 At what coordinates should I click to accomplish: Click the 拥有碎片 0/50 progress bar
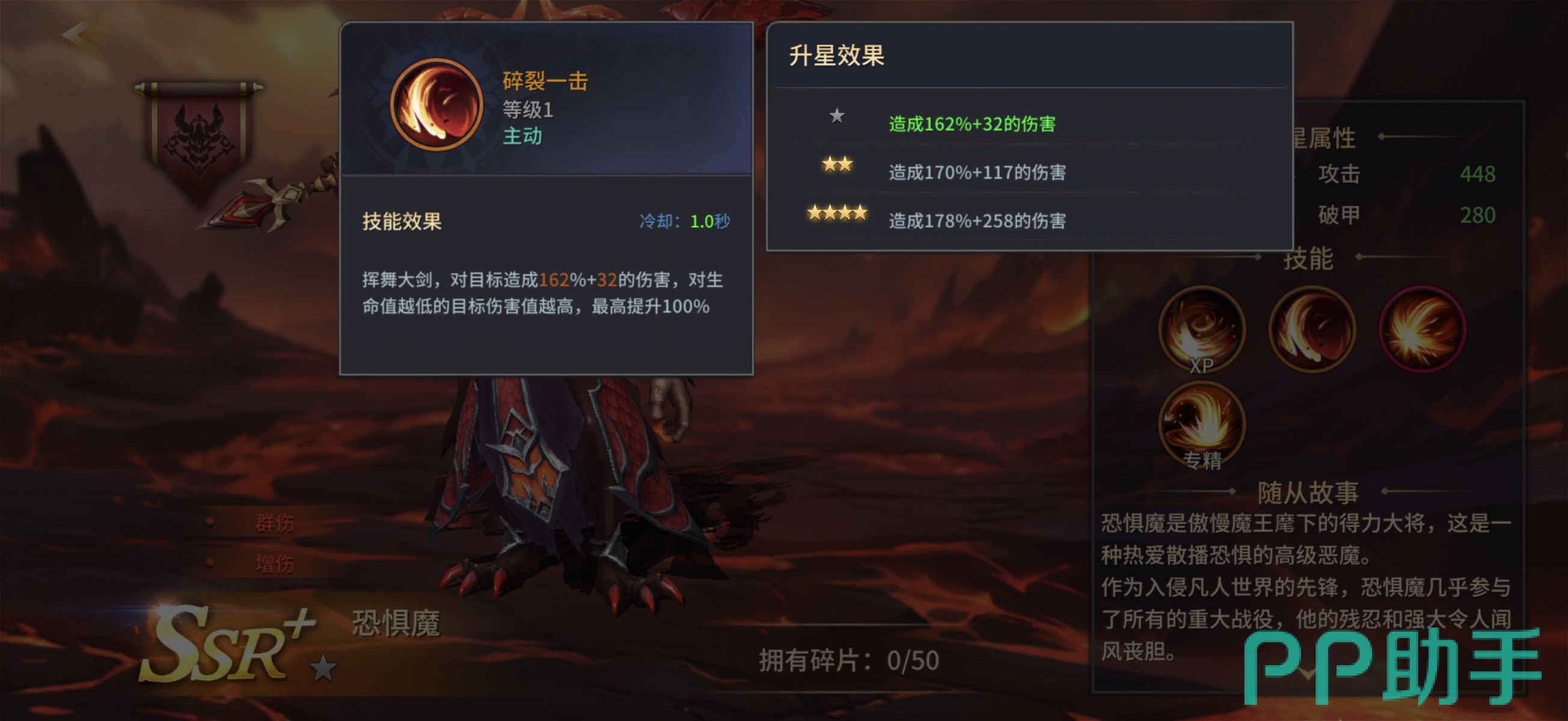(848, 660)
